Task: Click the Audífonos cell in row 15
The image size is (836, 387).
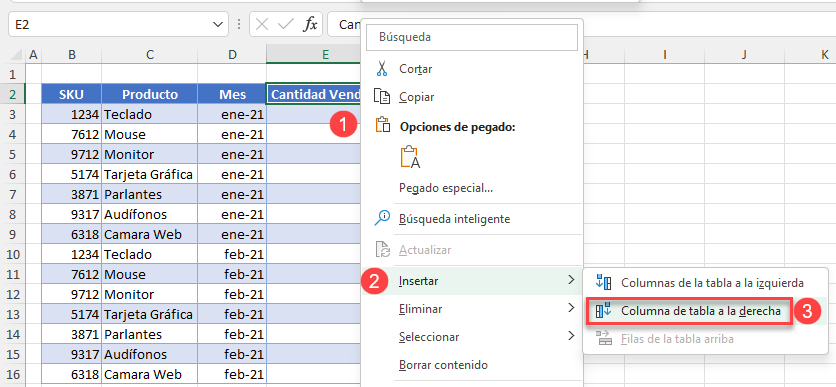Action: tap(149, 354)
